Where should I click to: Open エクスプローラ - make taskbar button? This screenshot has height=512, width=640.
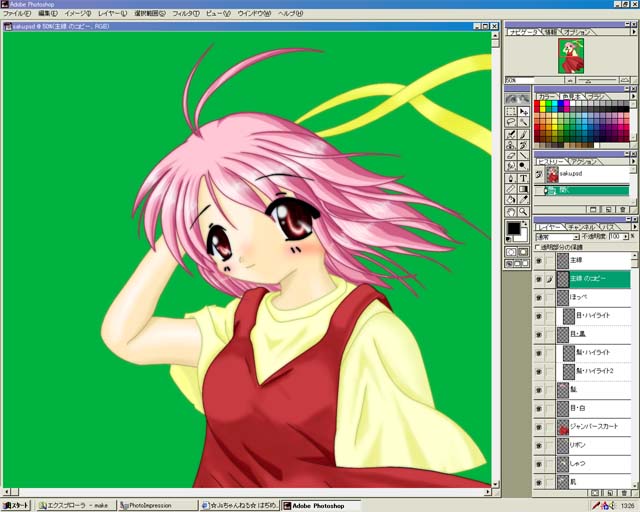[76, 505]
